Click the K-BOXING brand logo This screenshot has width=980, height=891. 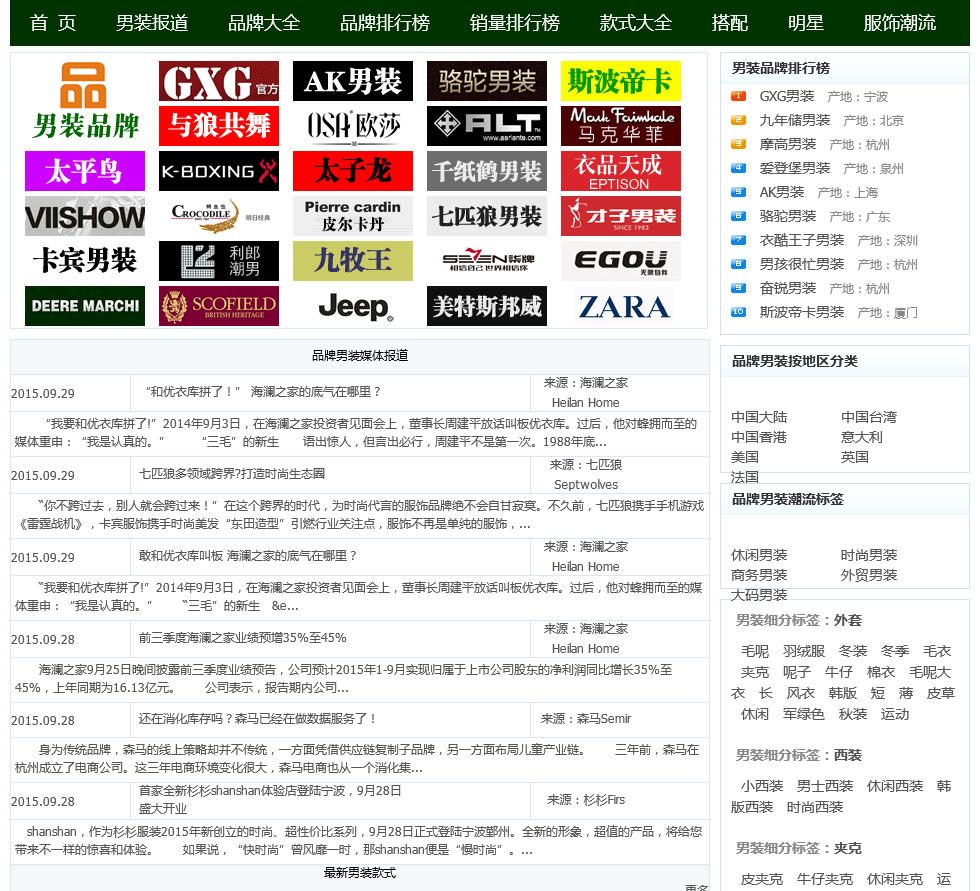pyautogui.click(x=219, y=171)
